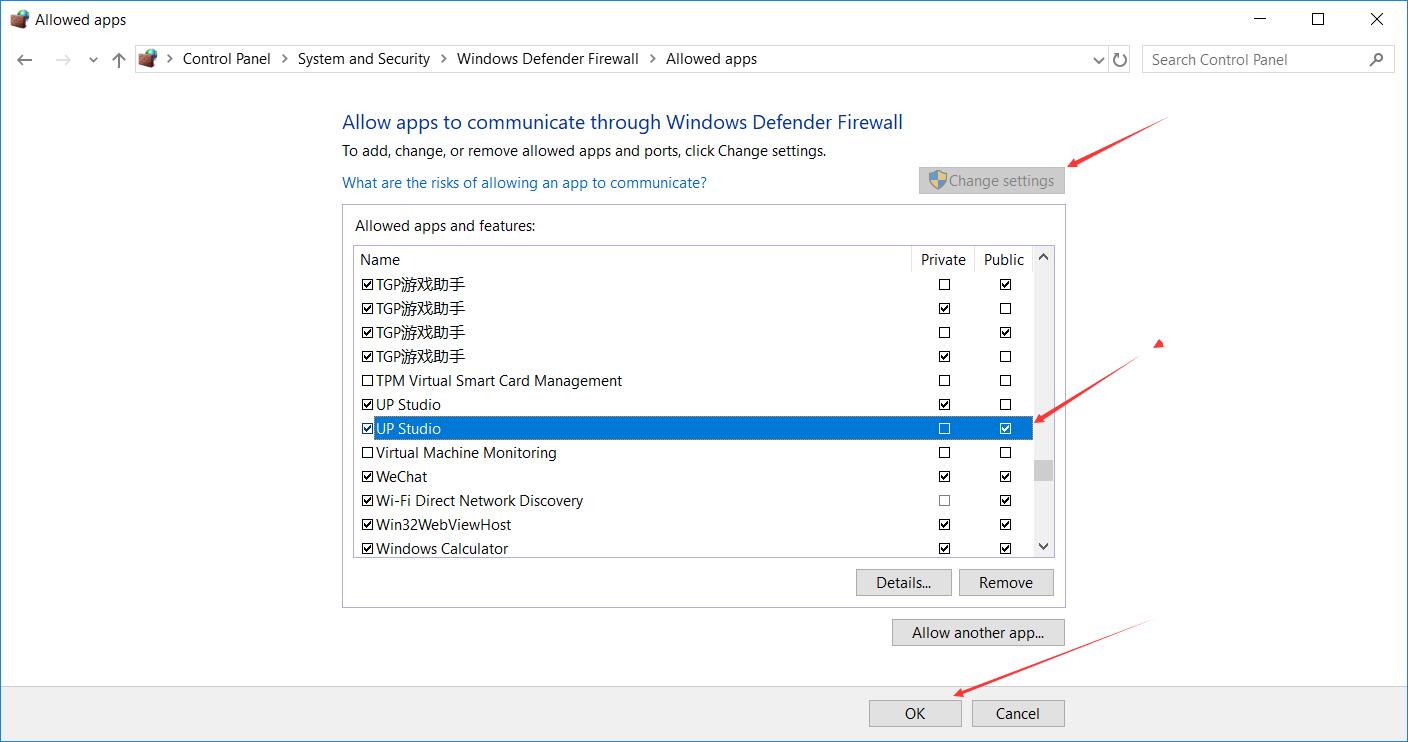Toggle Virtual Machine Monitoring checkbox
The width and height of the screenshot is (1408, 742).
(367, 453)
